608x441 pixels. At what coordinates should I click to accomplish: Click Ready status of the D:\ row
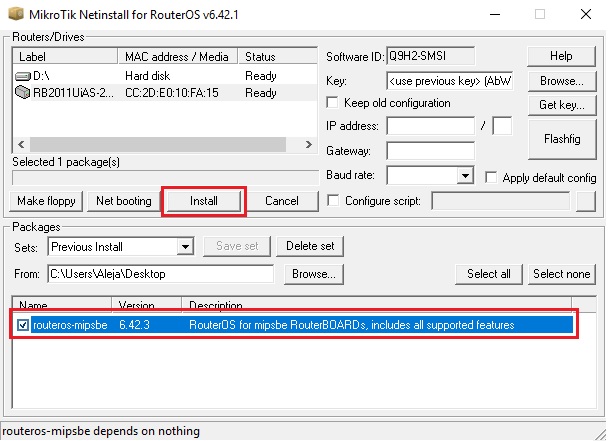(261, 76)
